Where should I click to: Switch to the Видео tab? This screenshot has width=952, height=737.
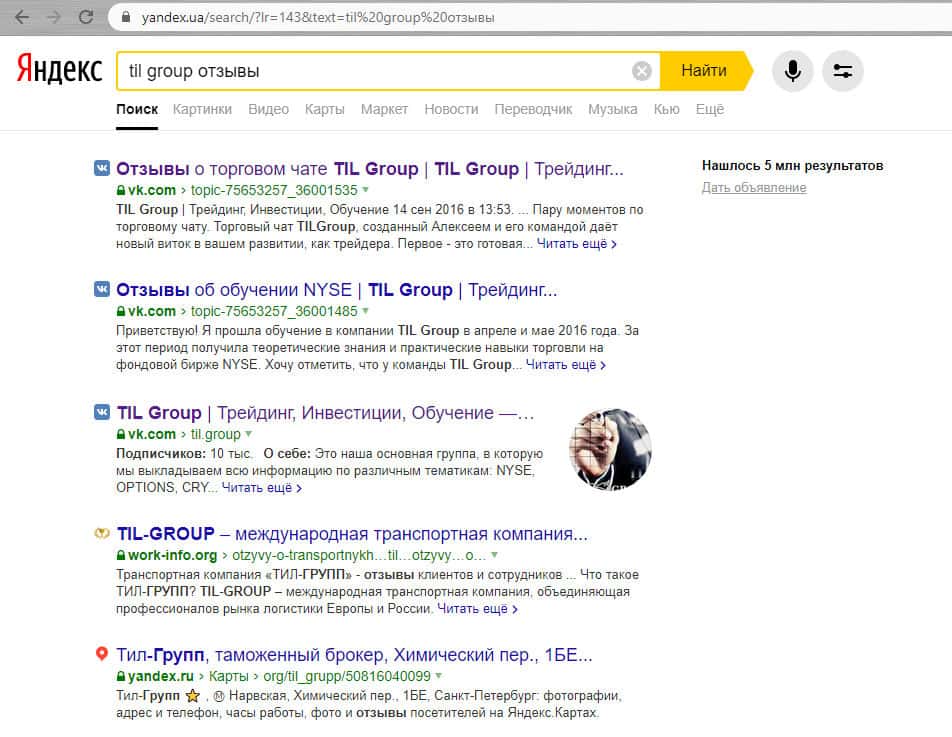coord(268,109)
